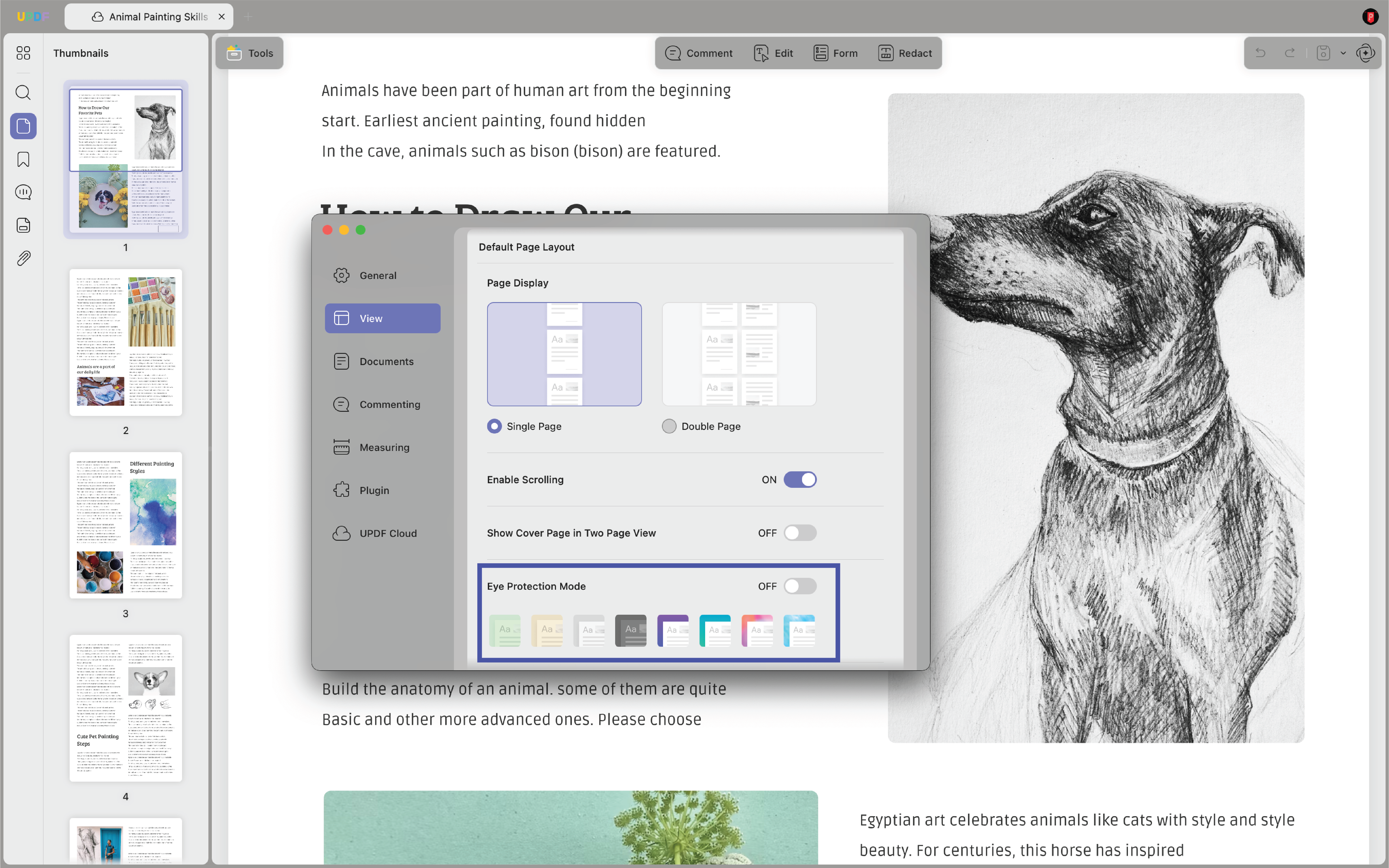This screenshot has width=1389, height=868.
Task: Select the green eye protection theme swatch
Action: 505,630
